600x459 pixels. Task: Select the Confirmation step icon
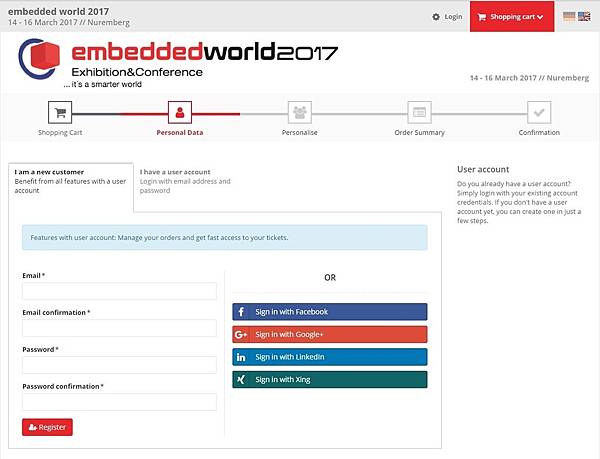[x=539, y=112]
